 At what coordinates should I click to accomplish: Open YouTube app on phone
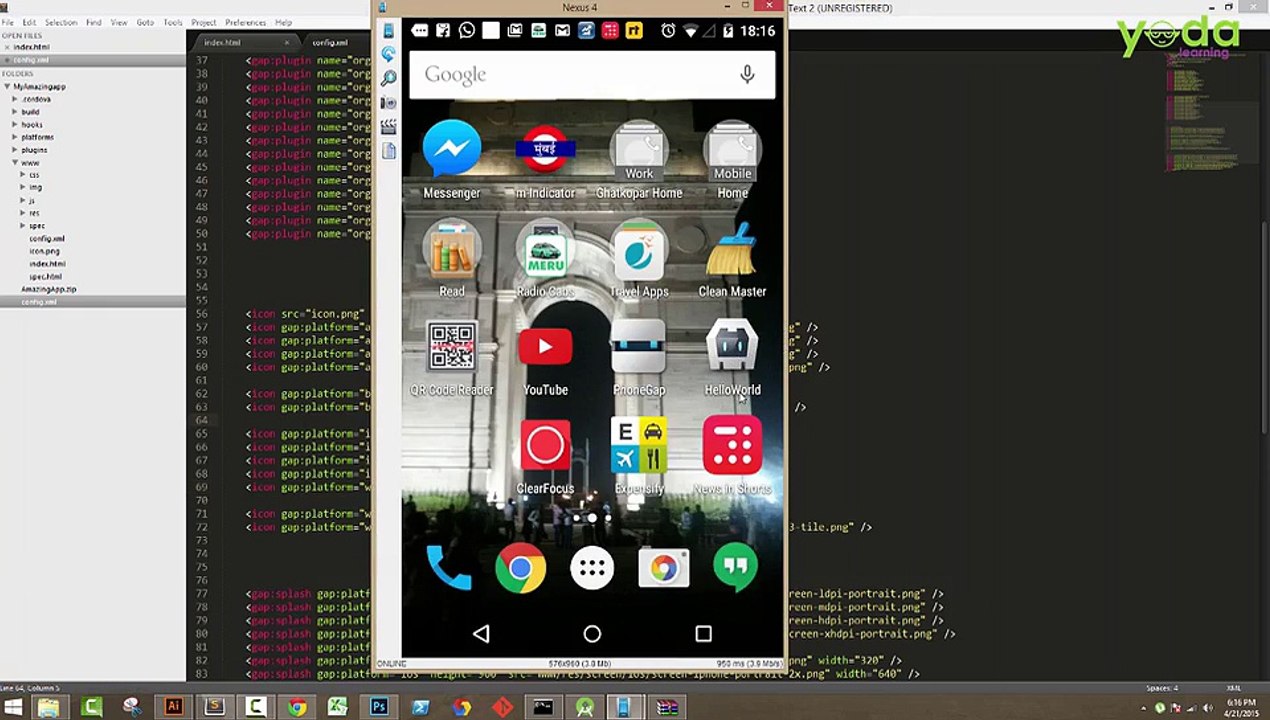click(545, 347)
